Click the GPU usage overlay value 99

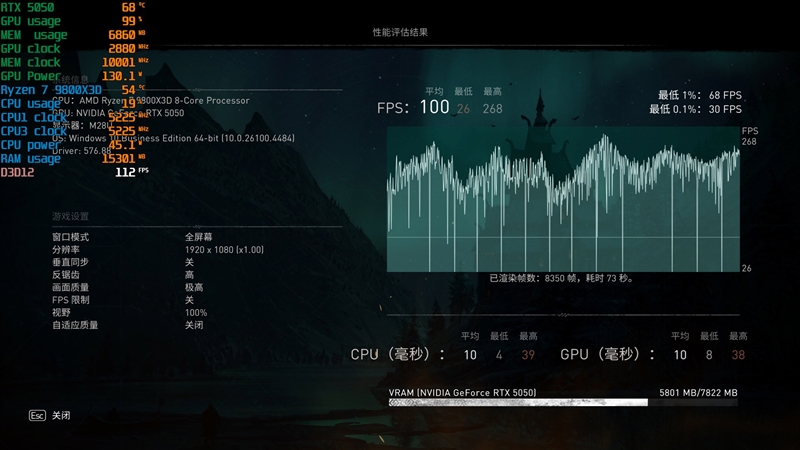129,21
